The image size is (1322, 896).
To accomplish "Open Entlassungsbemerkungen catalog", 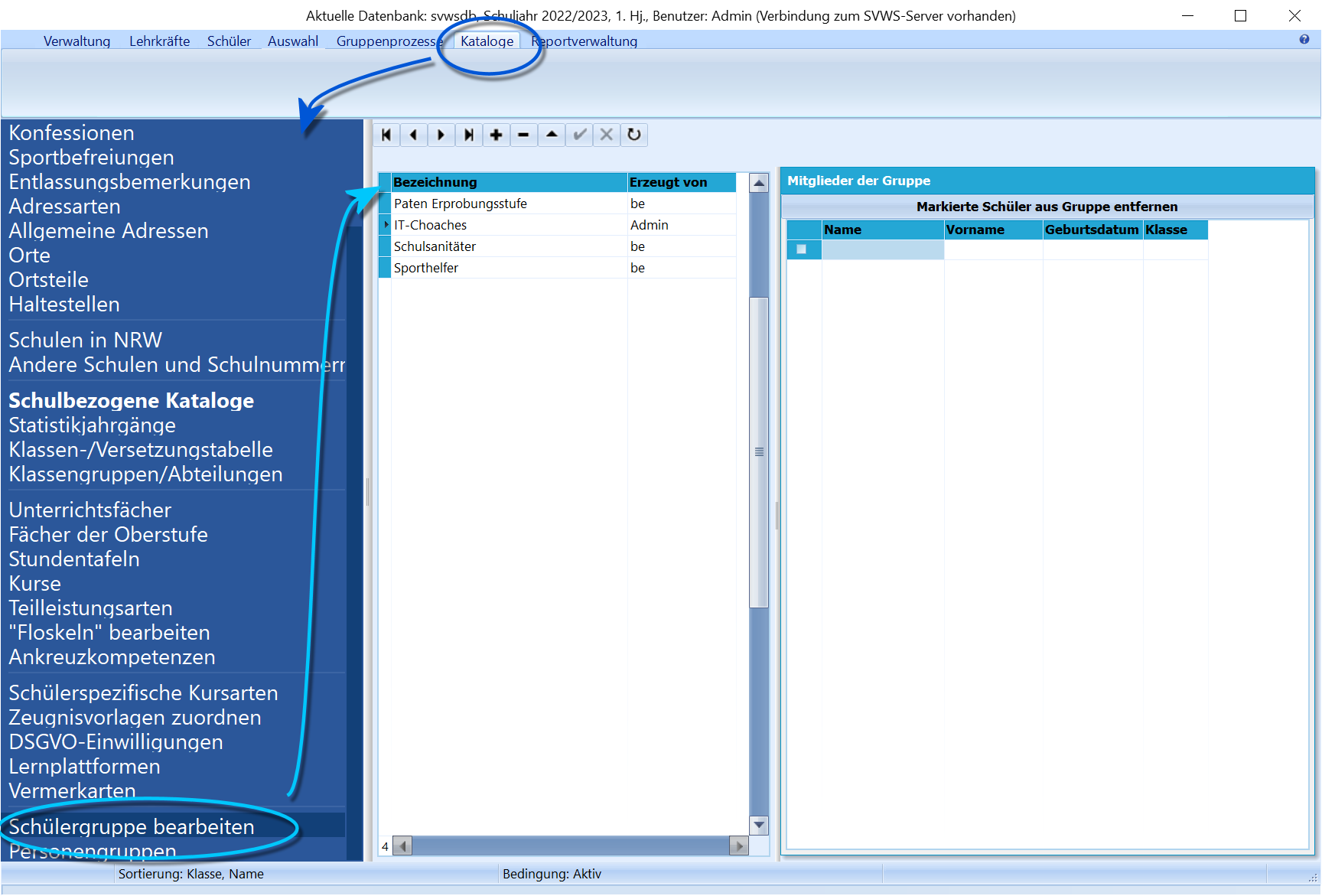I will point(129,182).
